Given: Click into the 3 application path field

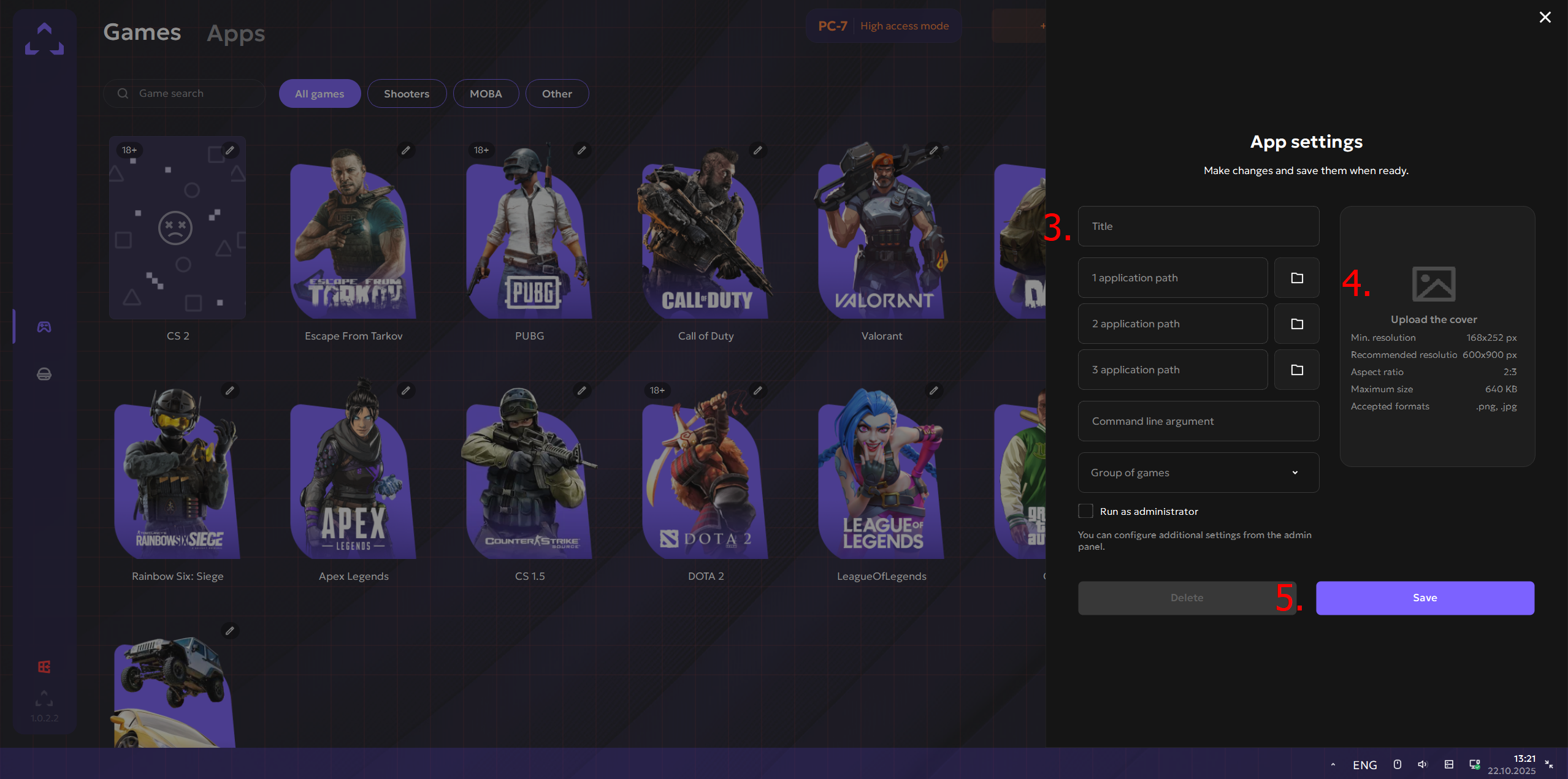Looking at the screenshot, I should pos(1173,370).
